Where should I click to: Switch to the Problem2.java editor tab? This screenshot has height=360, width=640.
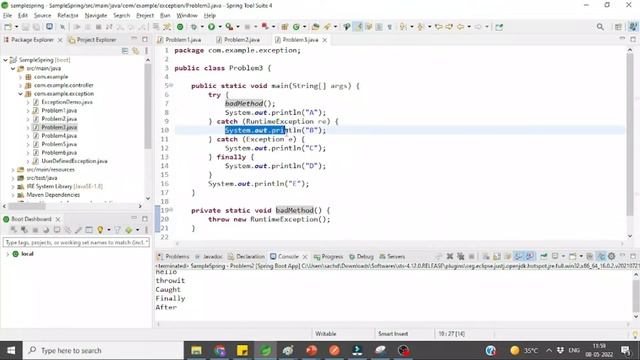click(238, 40)
